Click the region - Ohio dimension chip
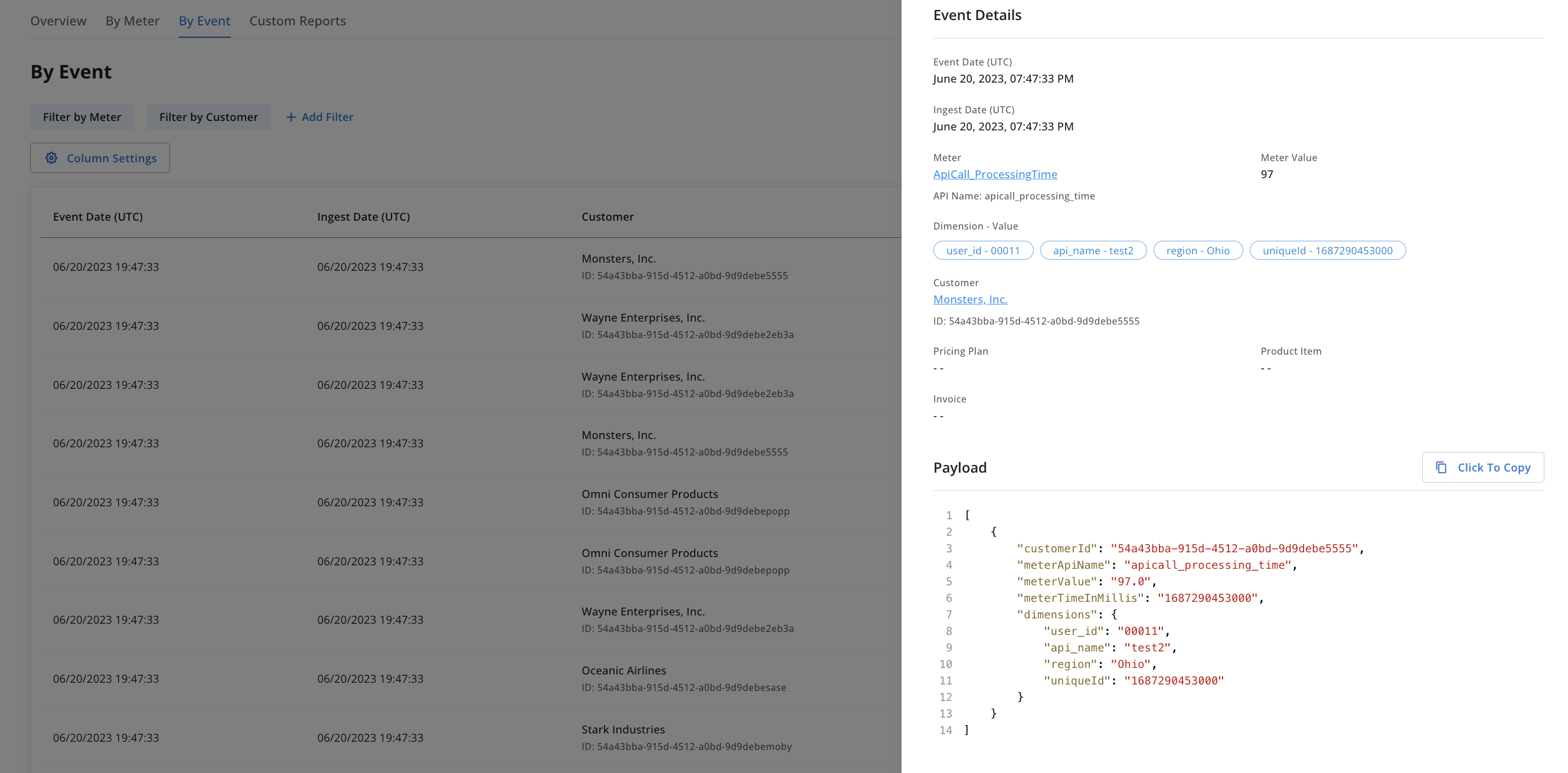 [1197, 251]
